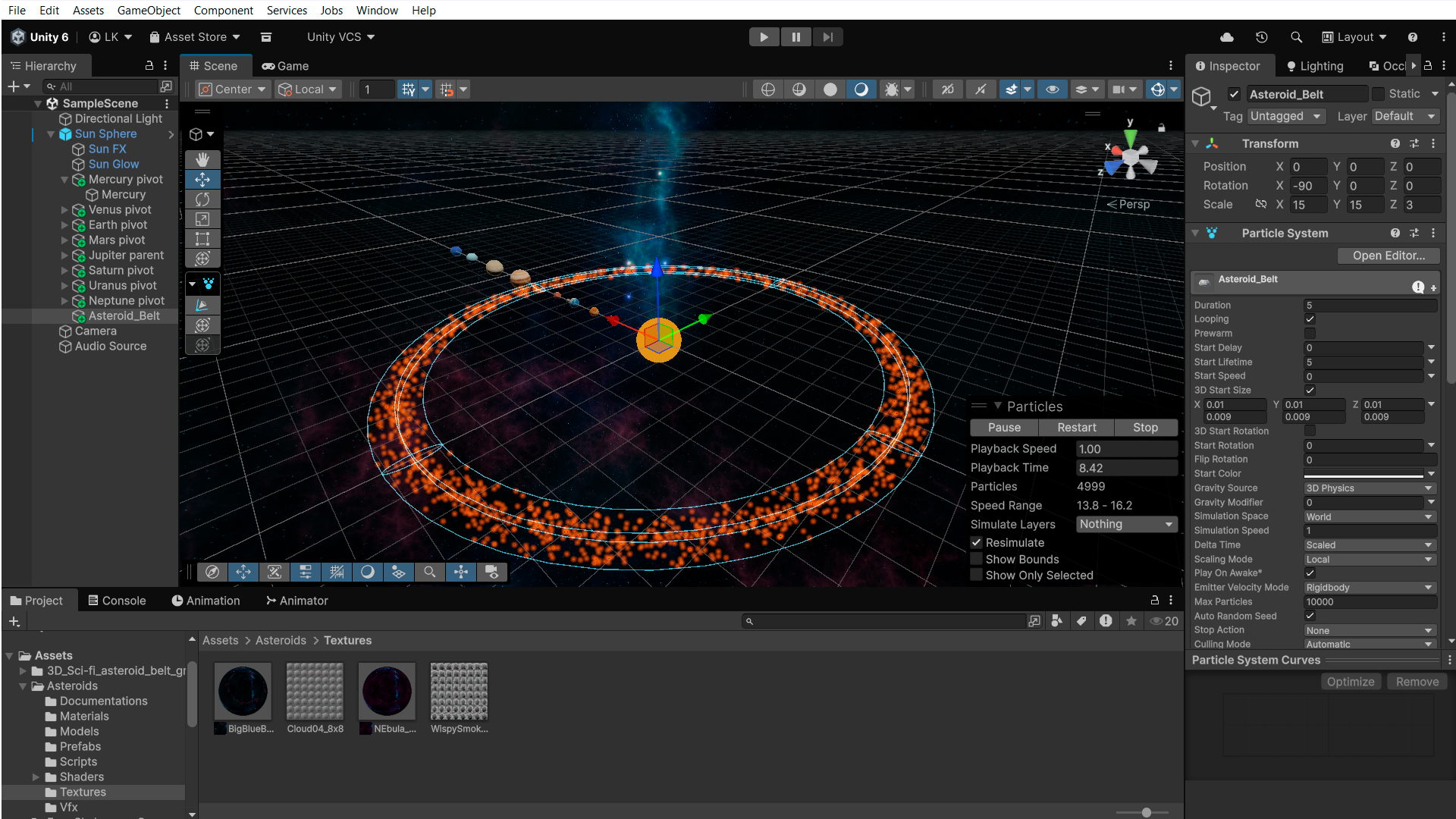Select the Rotate tool in Scene
Viewport: 1456px width, 819px height.
click(x=202, y=199)
